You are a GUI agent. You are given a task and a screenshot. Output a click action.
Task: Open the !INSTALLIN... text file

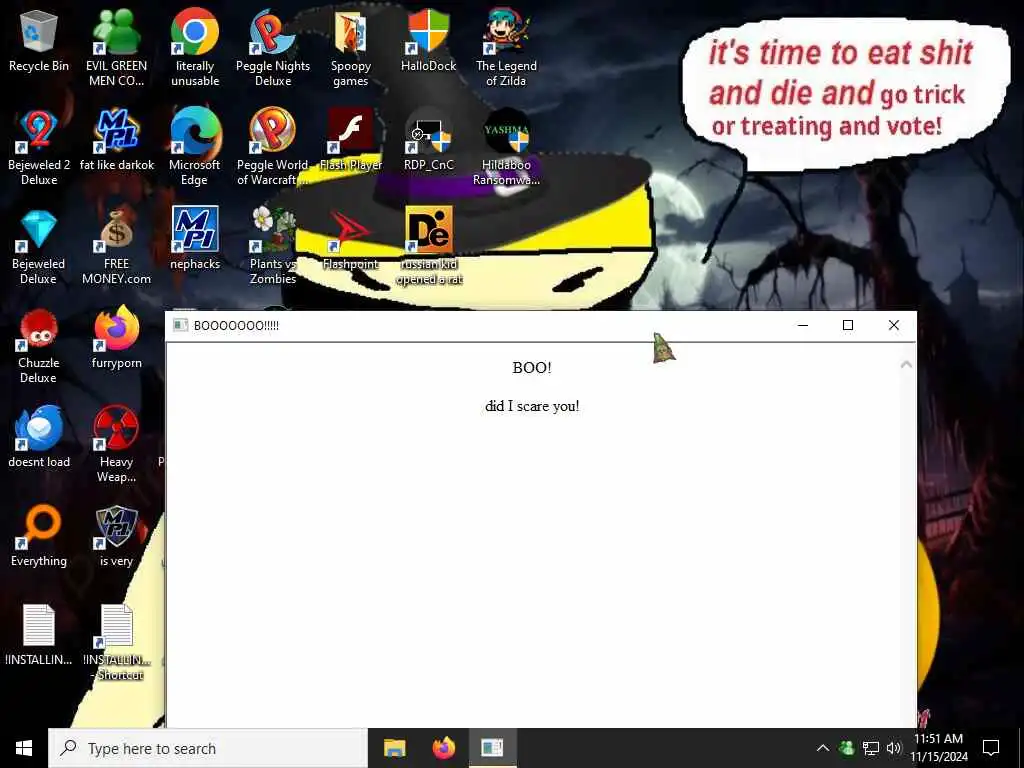point(39,635)
